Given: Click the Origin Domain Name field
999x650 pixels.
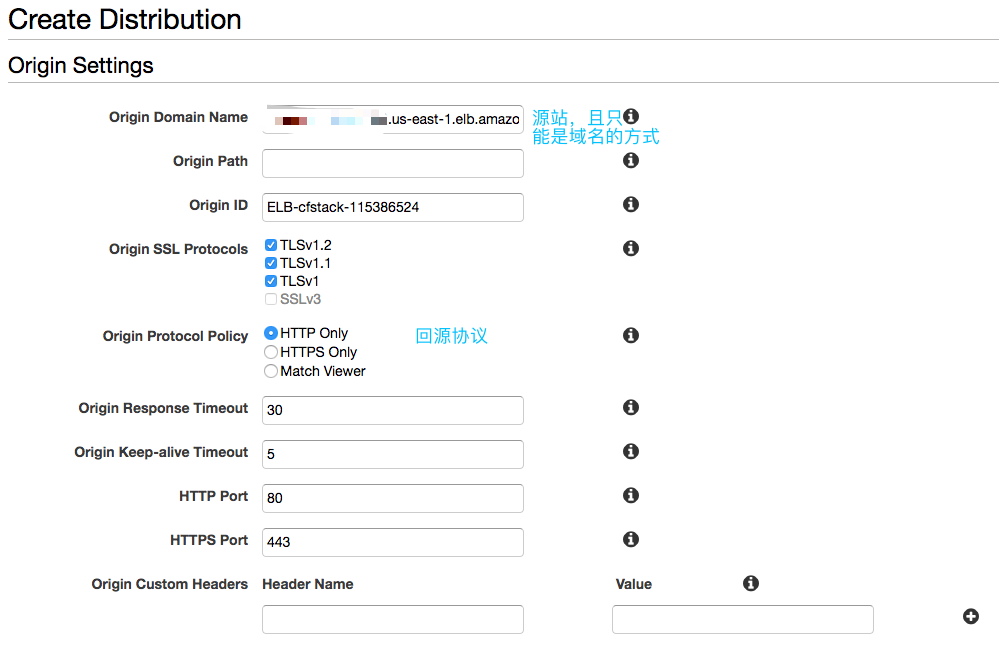Looking at the screenshot, I should pos(392,119).
